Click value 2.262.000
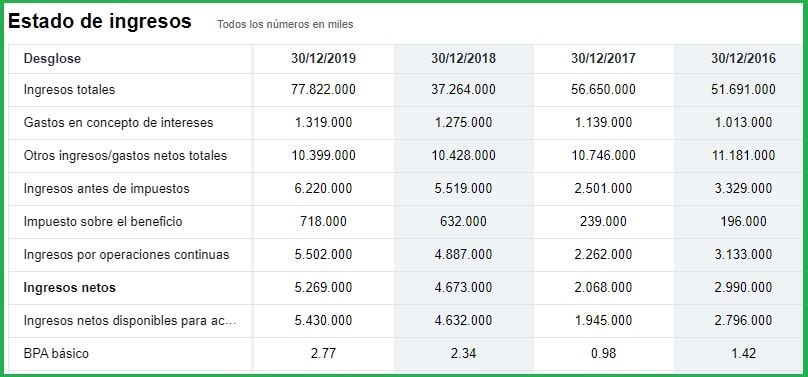This screenshot has height=377, width=808. (603, 254)
